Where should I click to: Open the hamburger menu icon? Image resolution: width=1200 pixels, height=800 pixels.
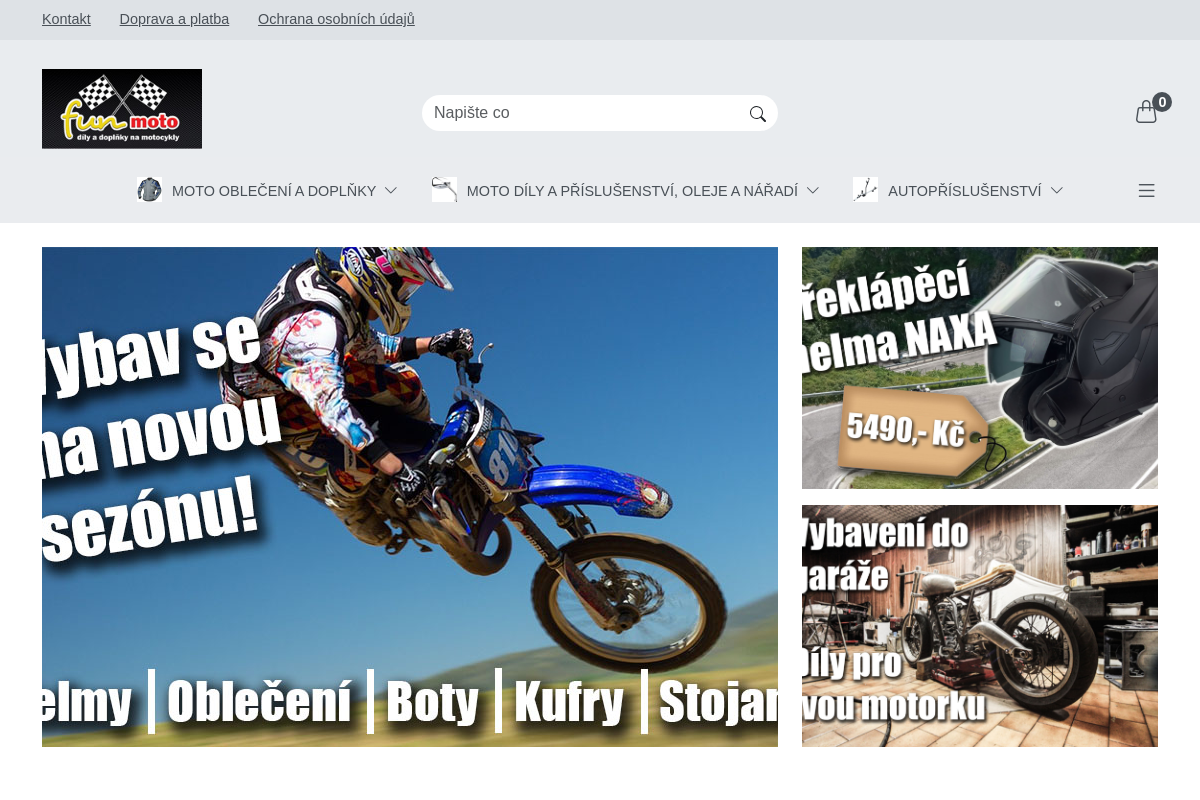pos(1146,190)
